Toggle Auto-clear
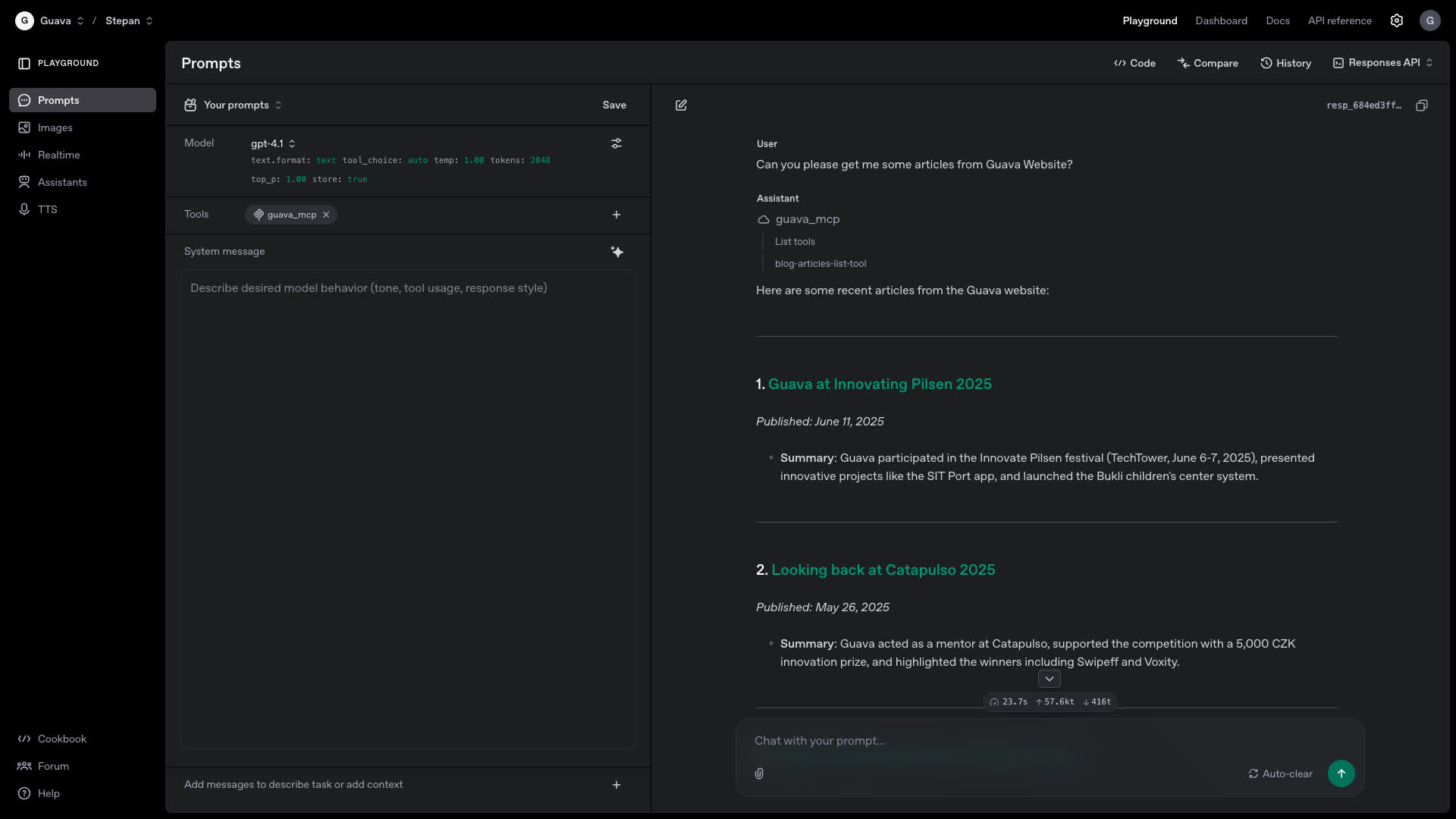 [1280, 773]
